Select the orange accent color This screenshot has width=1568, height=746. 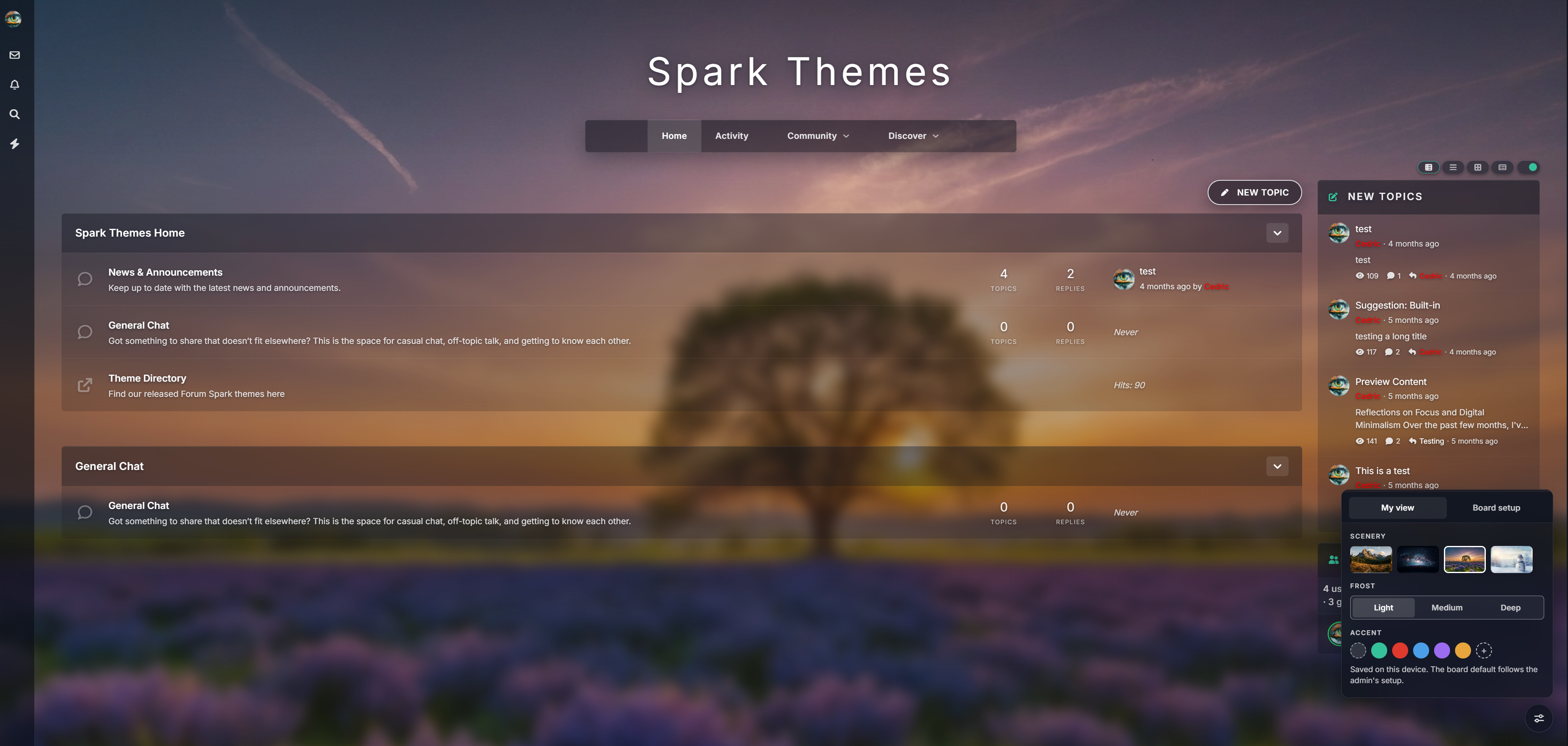(x=1463, y=650)
